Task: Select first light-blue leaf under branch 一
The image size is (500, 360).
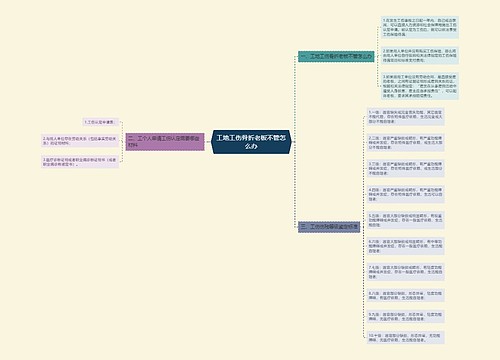Action: [420, 27]
